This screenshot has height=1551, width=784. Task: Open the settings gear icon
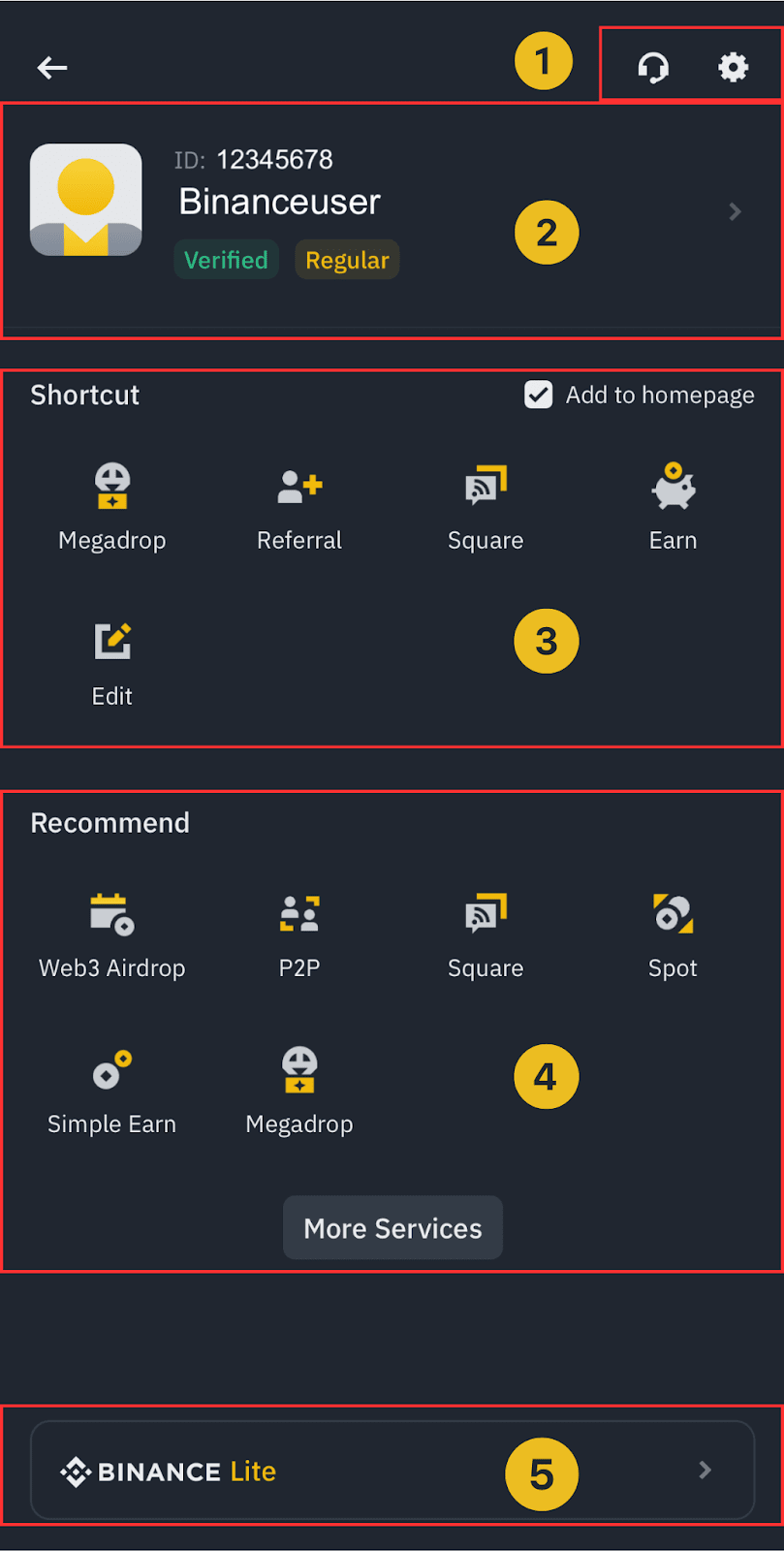tap(733, 67)
